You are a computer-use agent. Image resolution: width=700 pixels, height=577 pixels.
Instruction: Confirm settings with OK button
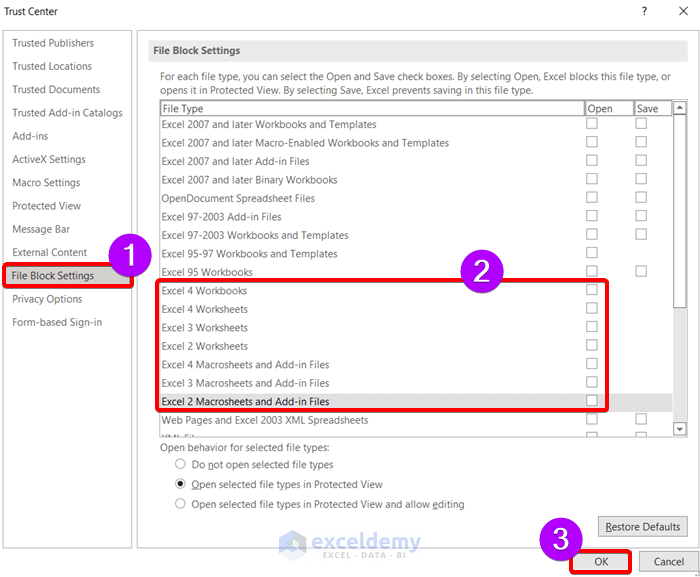pos(601,561)
